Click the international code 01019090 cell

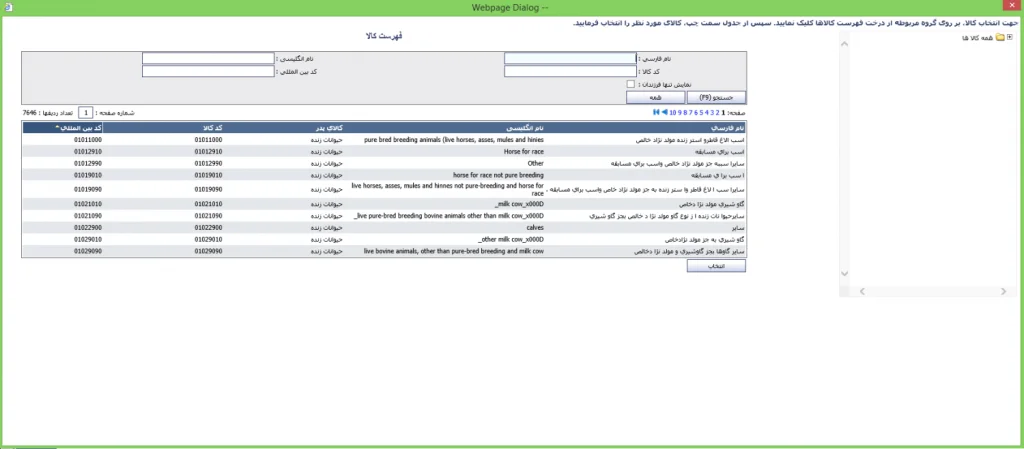tap(88, 189)
